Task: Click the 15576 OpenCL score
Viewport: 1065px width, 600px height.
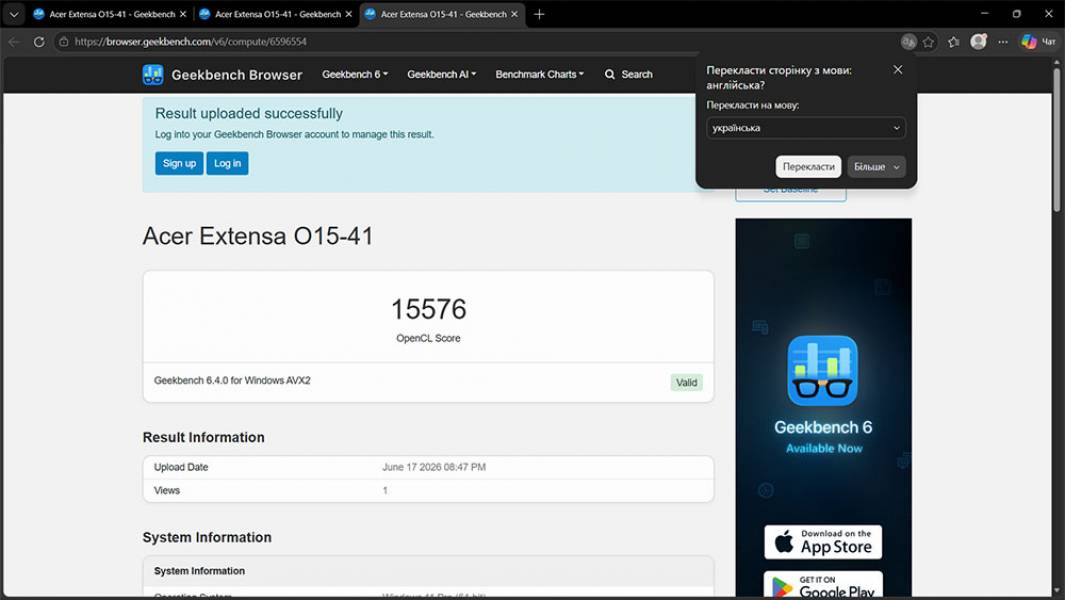Action: click(x=429, y=310)
